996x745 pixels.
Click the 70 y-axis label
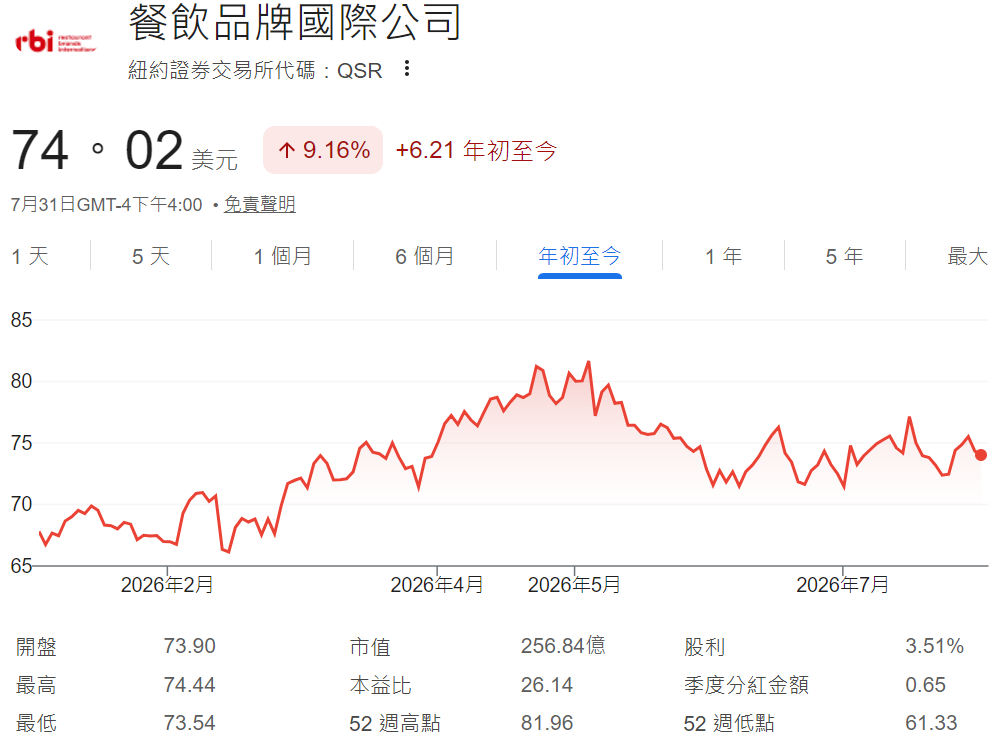(x=21, y=504)
